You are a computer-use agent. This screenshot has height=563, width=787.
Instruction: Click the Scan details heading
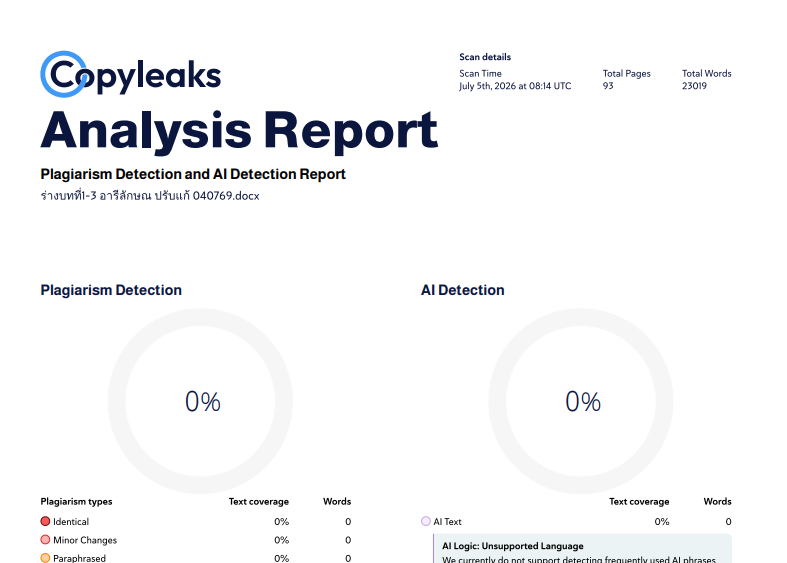click(x=485, y=57)
